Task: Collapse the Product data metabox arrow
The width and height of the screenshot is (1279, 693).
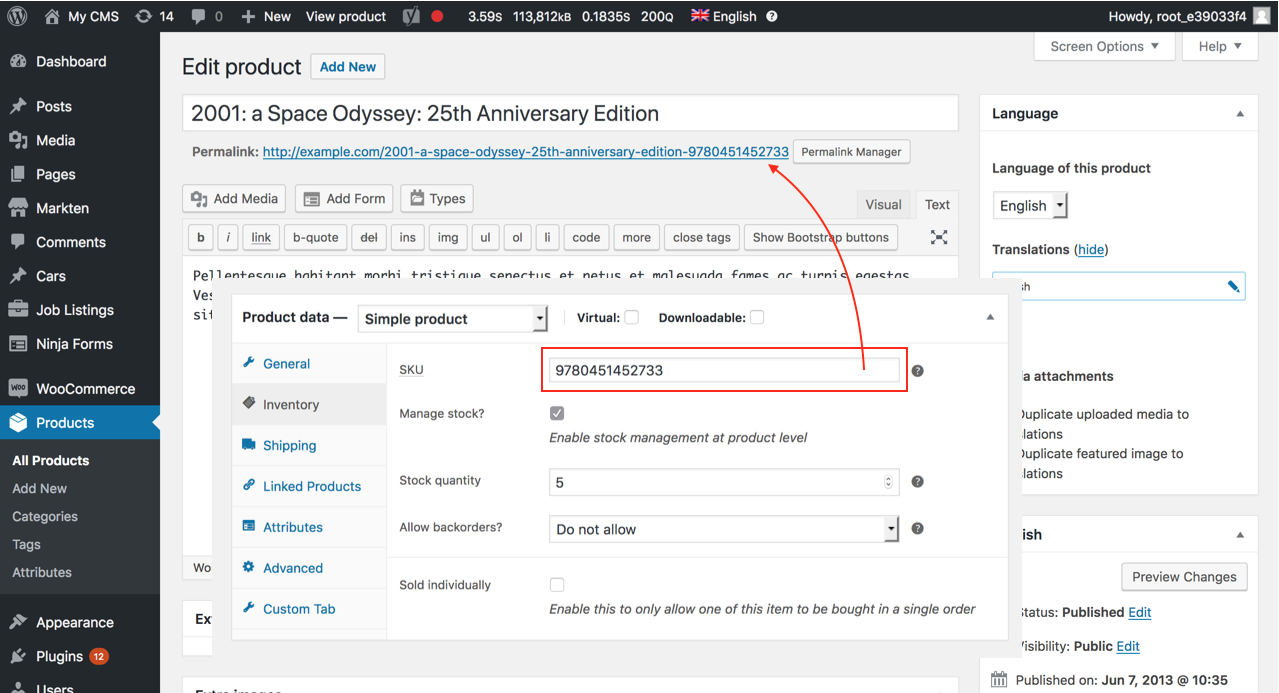Action: [990, 318]
